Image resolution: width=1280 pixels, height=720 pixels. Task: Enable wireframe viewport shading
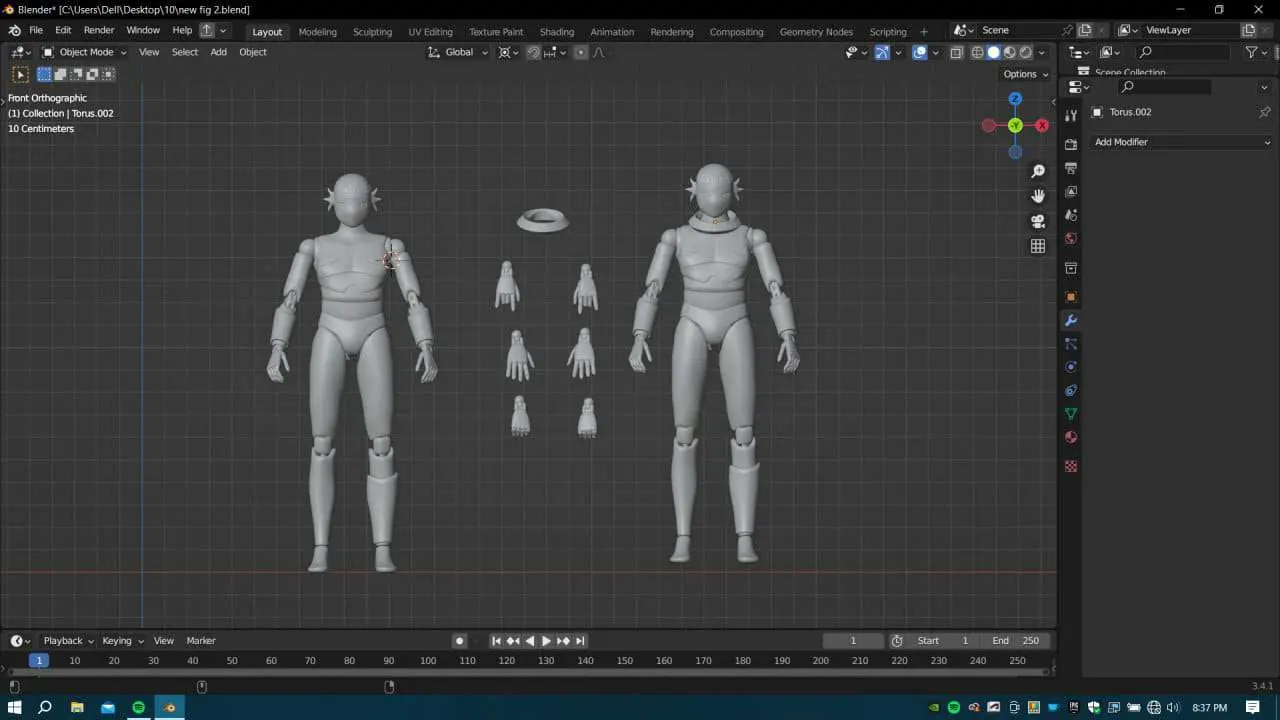point(978,52)
